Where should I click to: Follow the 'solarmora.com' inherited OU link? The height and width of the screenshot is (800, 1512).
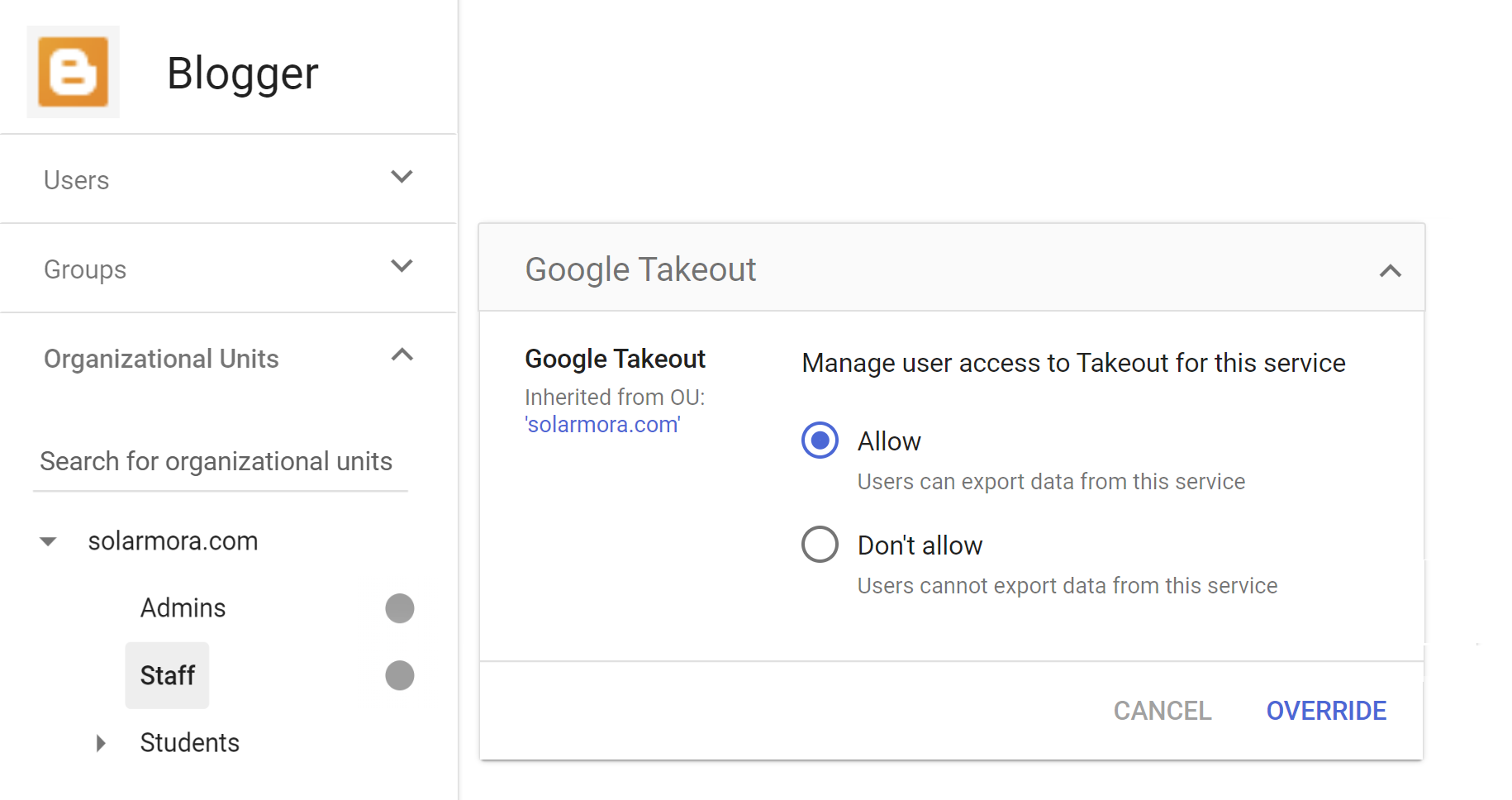pyautogui.click(x=602, y=425)
